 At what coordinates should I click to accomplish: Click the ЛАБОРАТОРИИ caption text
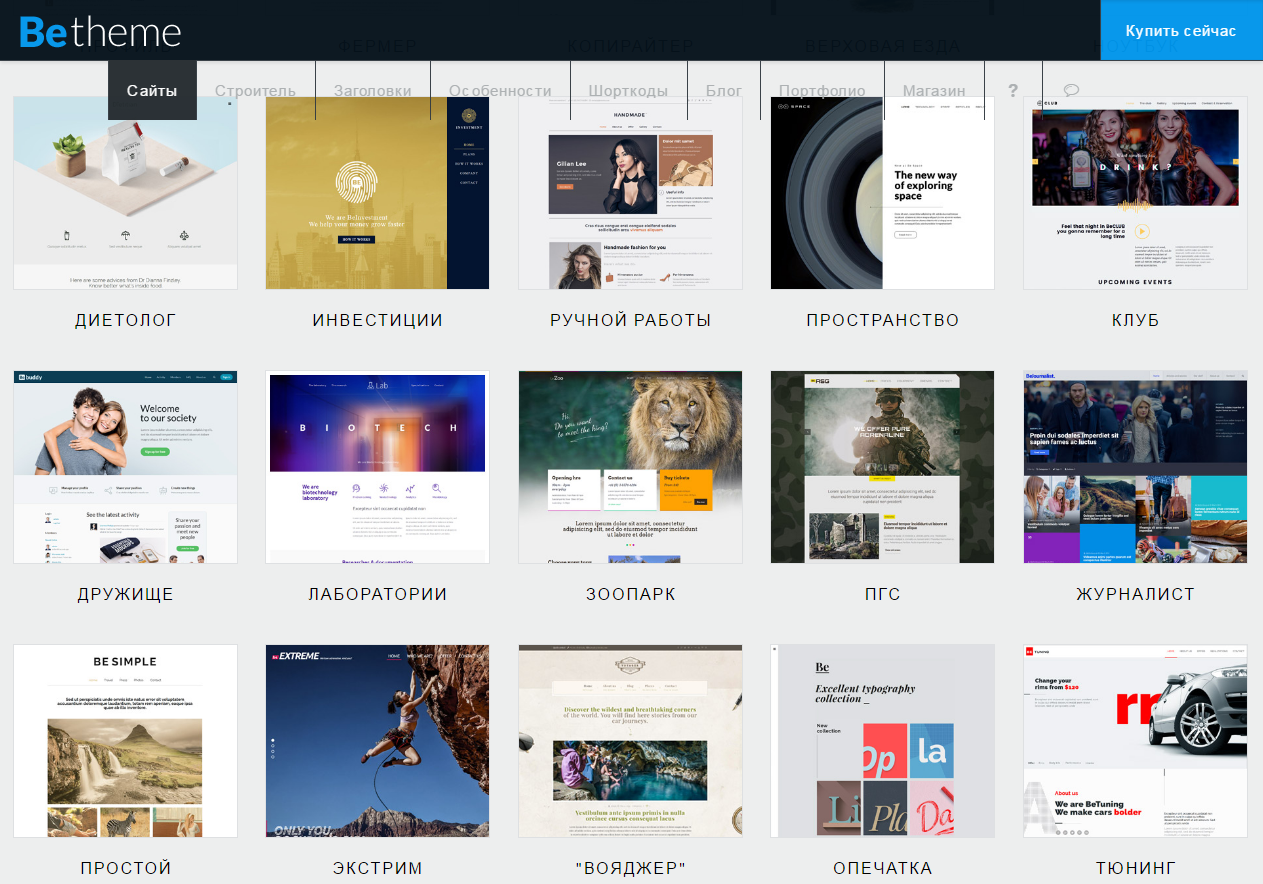tap(378, 594)
